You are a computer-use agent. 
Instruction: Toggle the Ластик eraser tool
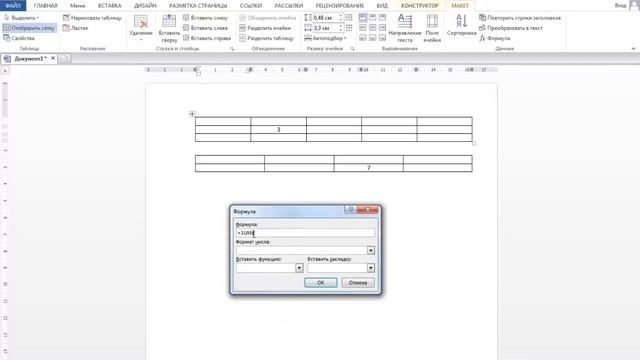coord(76,28)
